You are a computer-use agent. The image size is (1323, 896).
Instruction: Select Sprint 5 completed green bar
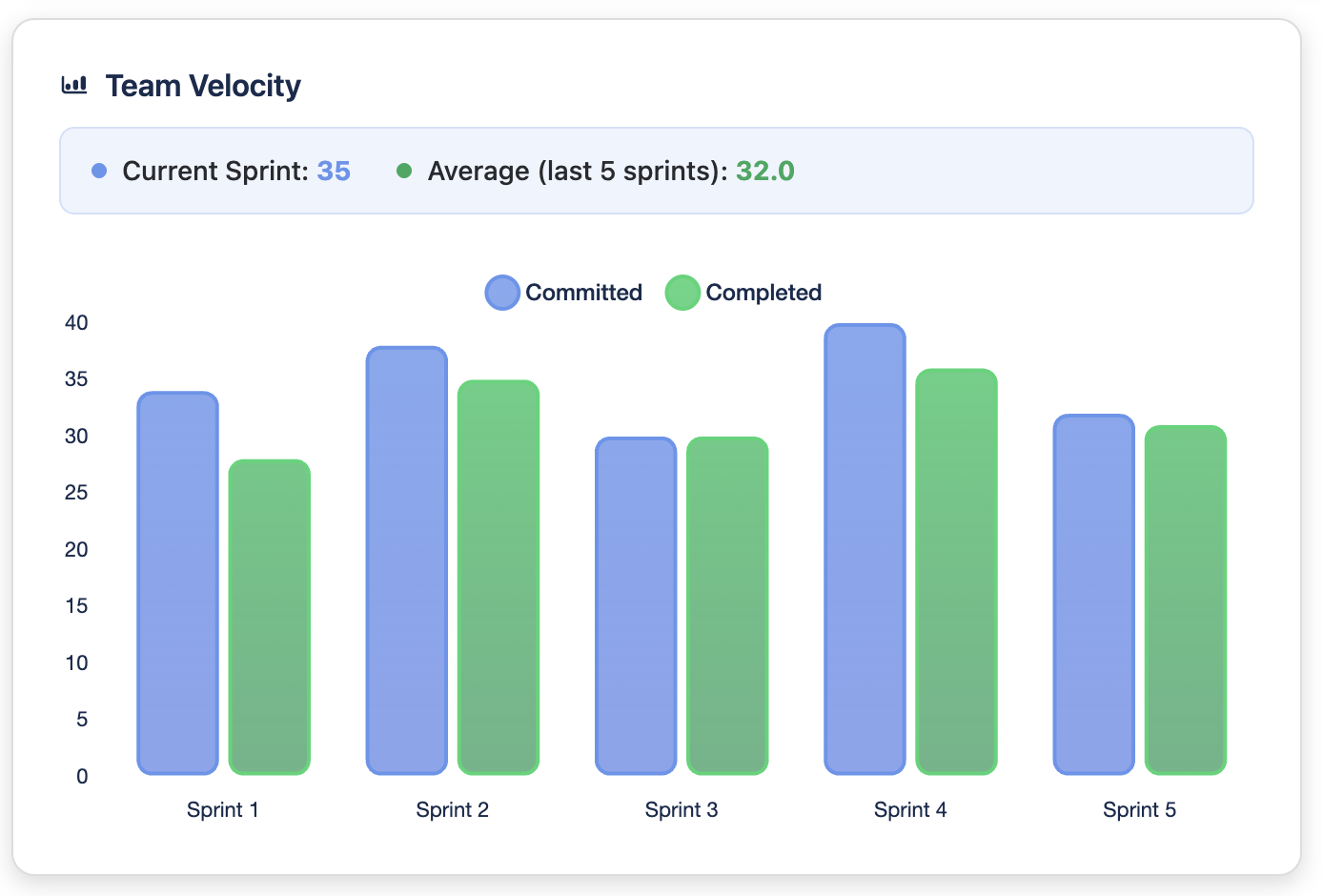pos(1185,600)
